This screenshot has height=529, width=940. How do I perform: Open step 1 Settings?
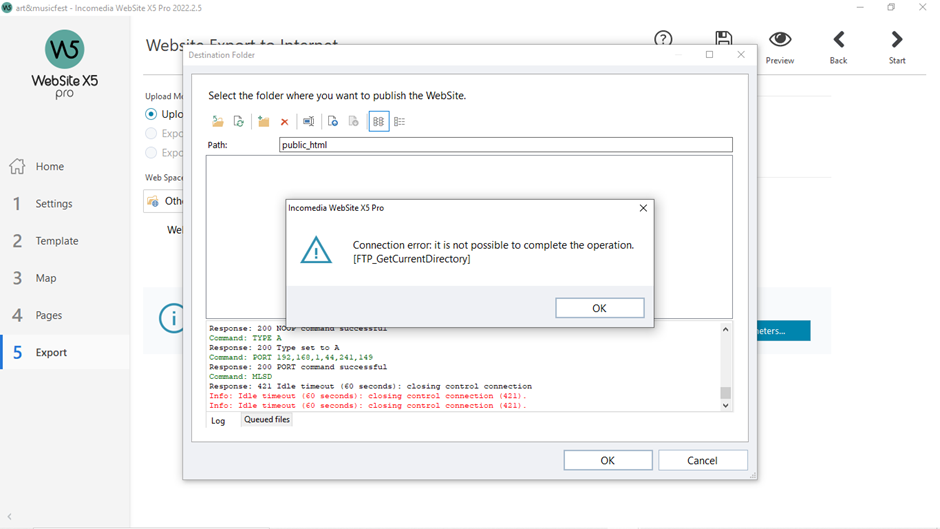[x=53, y=203]
